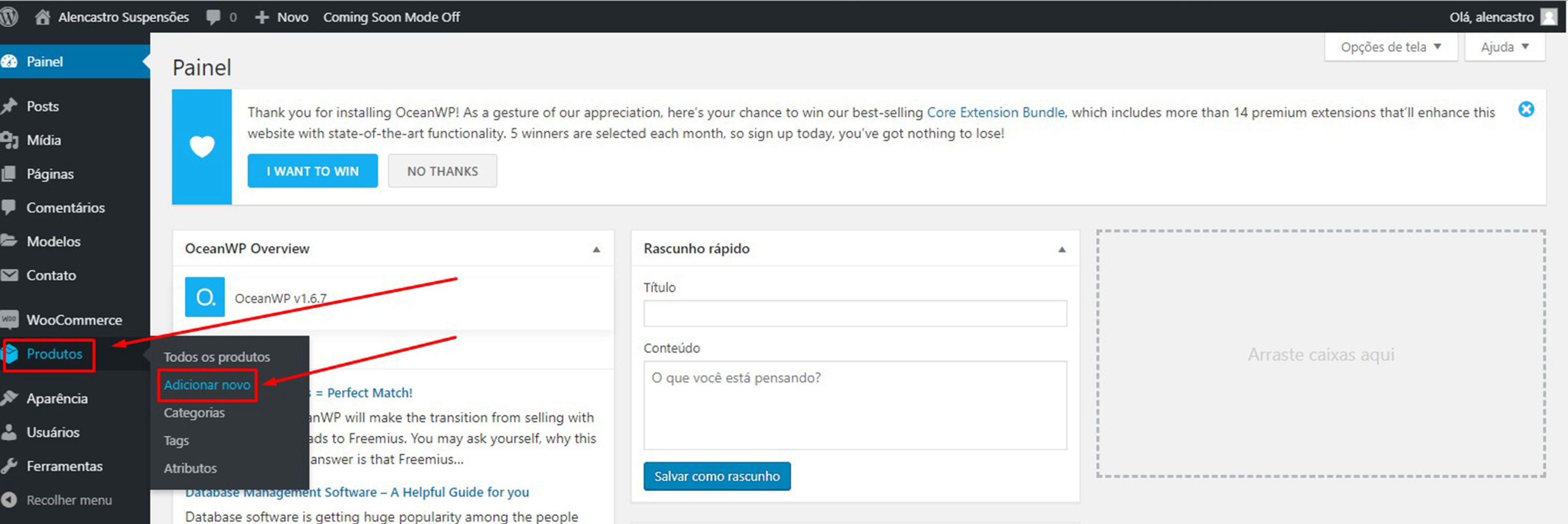Click the heart icon in OceanWP notice
1568x524 pixels.
click(202, 146)
